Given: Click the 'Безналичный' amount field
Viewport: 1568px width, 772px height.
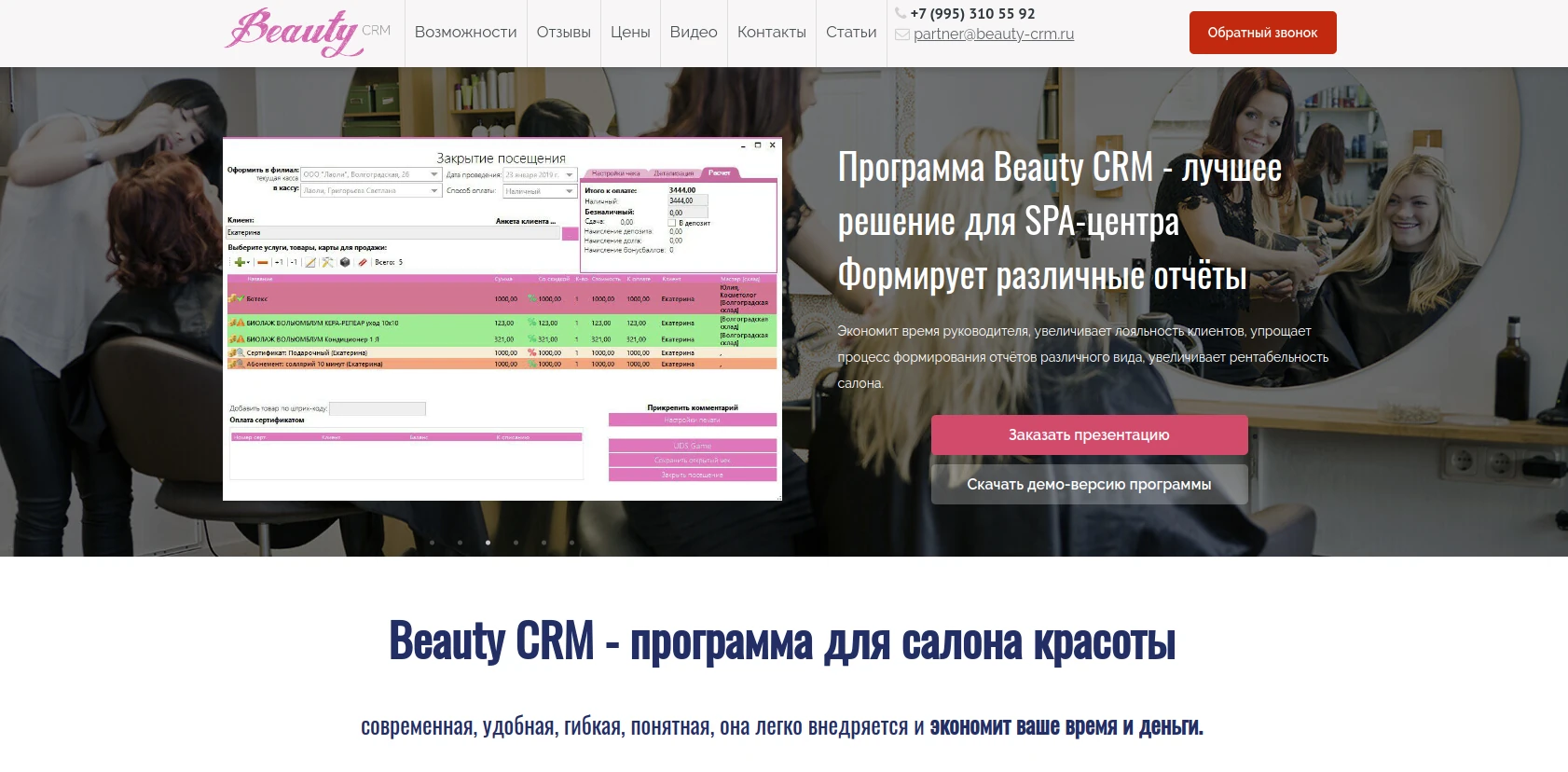Looking at the screenshot, I should [687, 213].
